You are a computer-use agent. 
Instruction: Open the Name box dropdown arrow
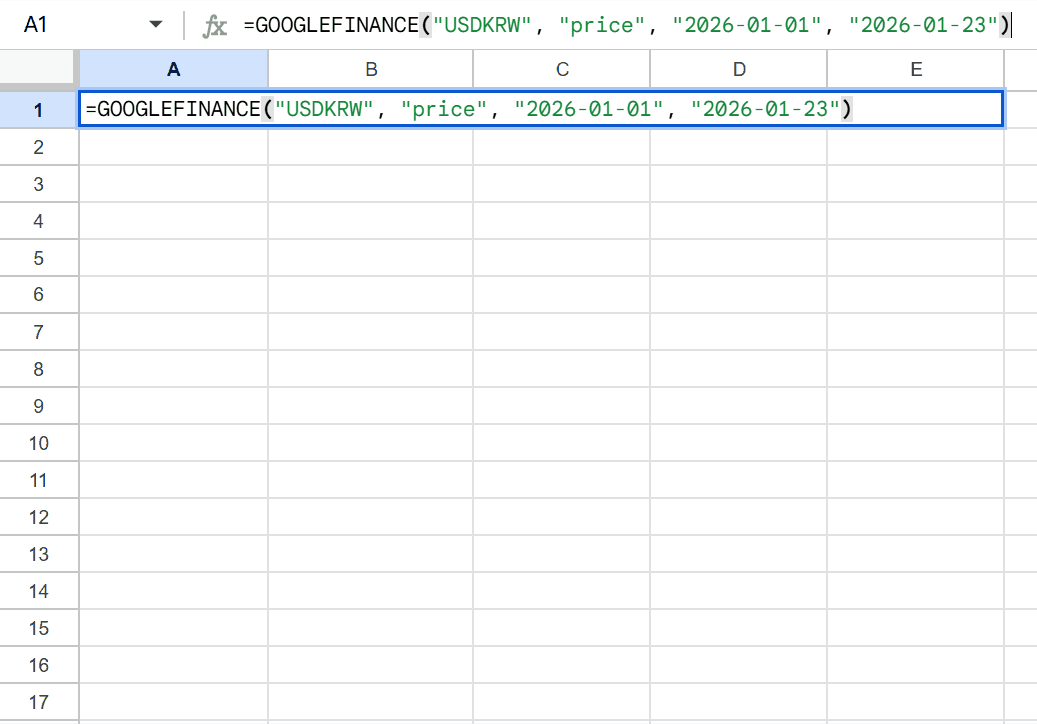coord(155,25)
